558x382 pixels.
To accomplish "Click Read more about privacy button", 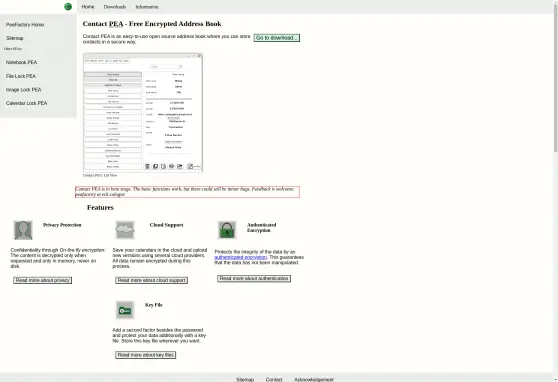I will pyautogui.click(x=43, y=280).
